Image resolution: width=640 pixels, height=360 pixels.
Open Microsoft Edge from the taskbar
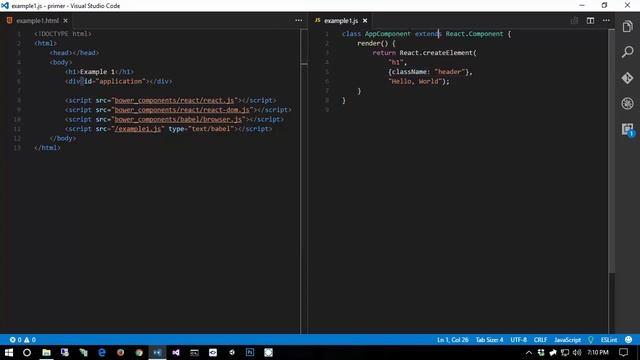click(102, 352)
